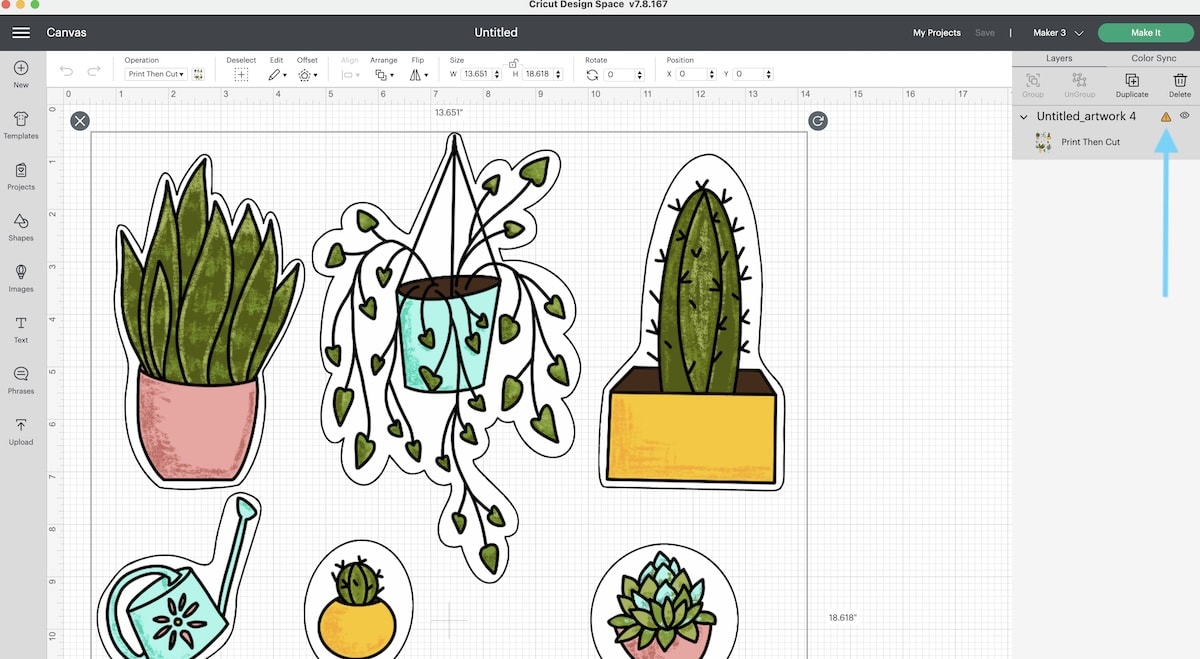Click the Undo arrow
Viewport: 1200px width, 659px height.
(x=67, y=71)
